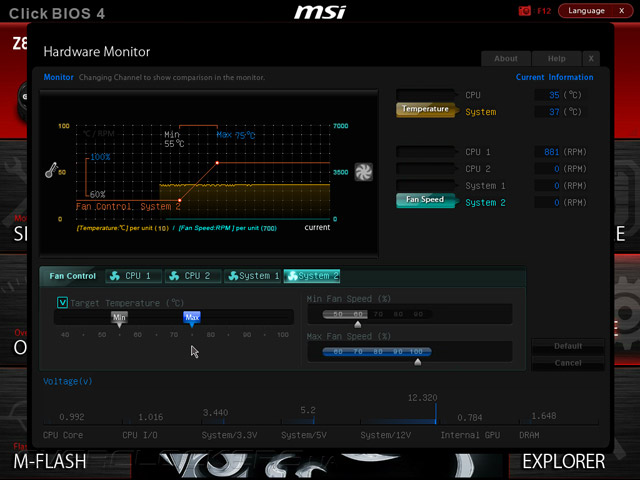Click the screenshot camera icon beside F12
The width and height of the screenshot is (640, 480).
pyautogui.click(x=524, y=11)
